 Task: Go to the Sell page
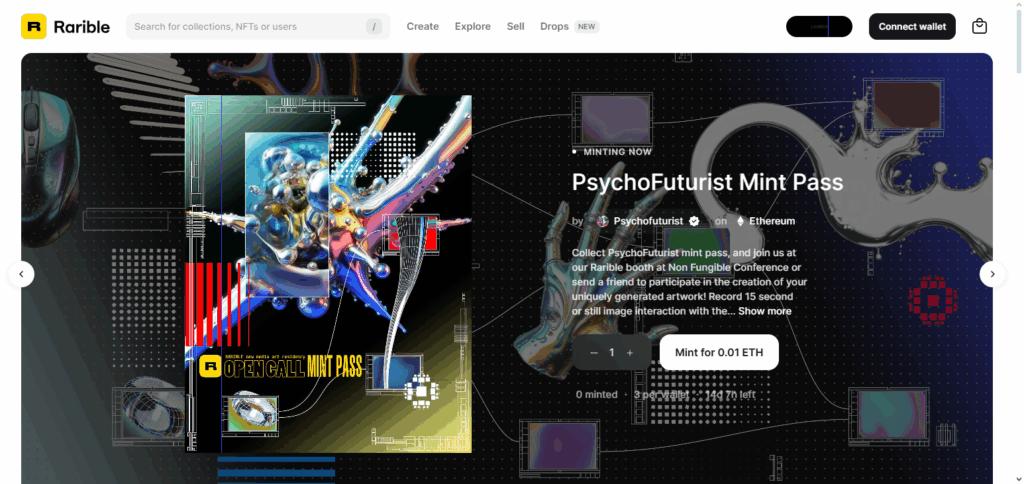click(x=515, y=27)
